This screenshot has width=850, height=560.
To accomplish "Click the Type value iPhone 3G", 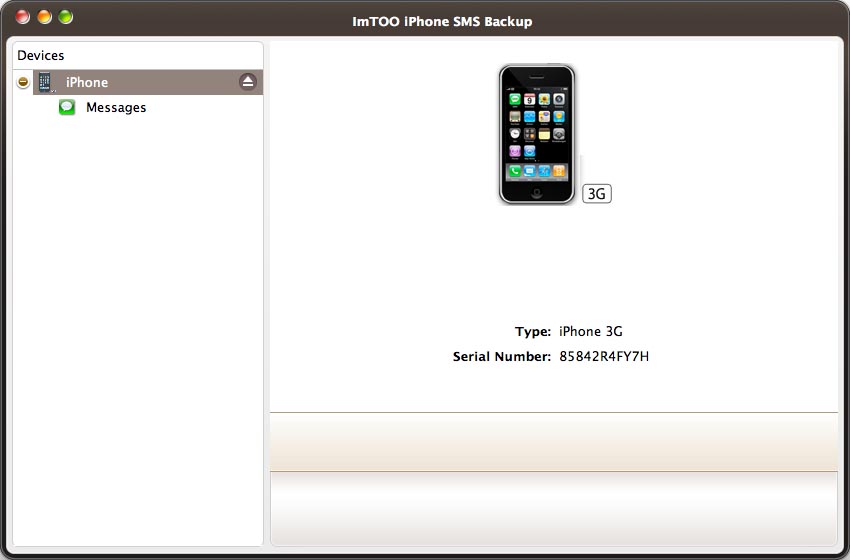I will tap(590, 331).
